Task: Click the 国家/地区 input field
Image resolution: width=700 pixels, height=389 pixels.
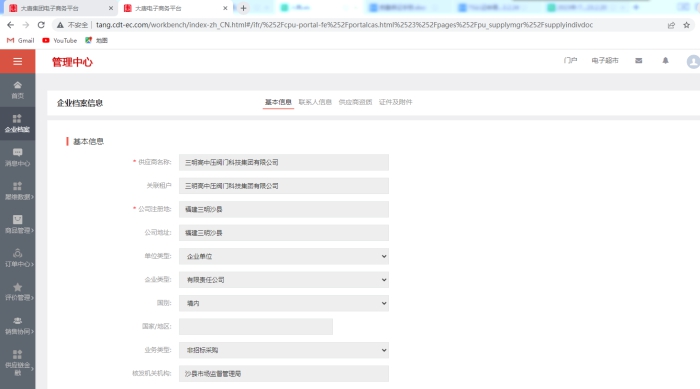Action: 256,326
